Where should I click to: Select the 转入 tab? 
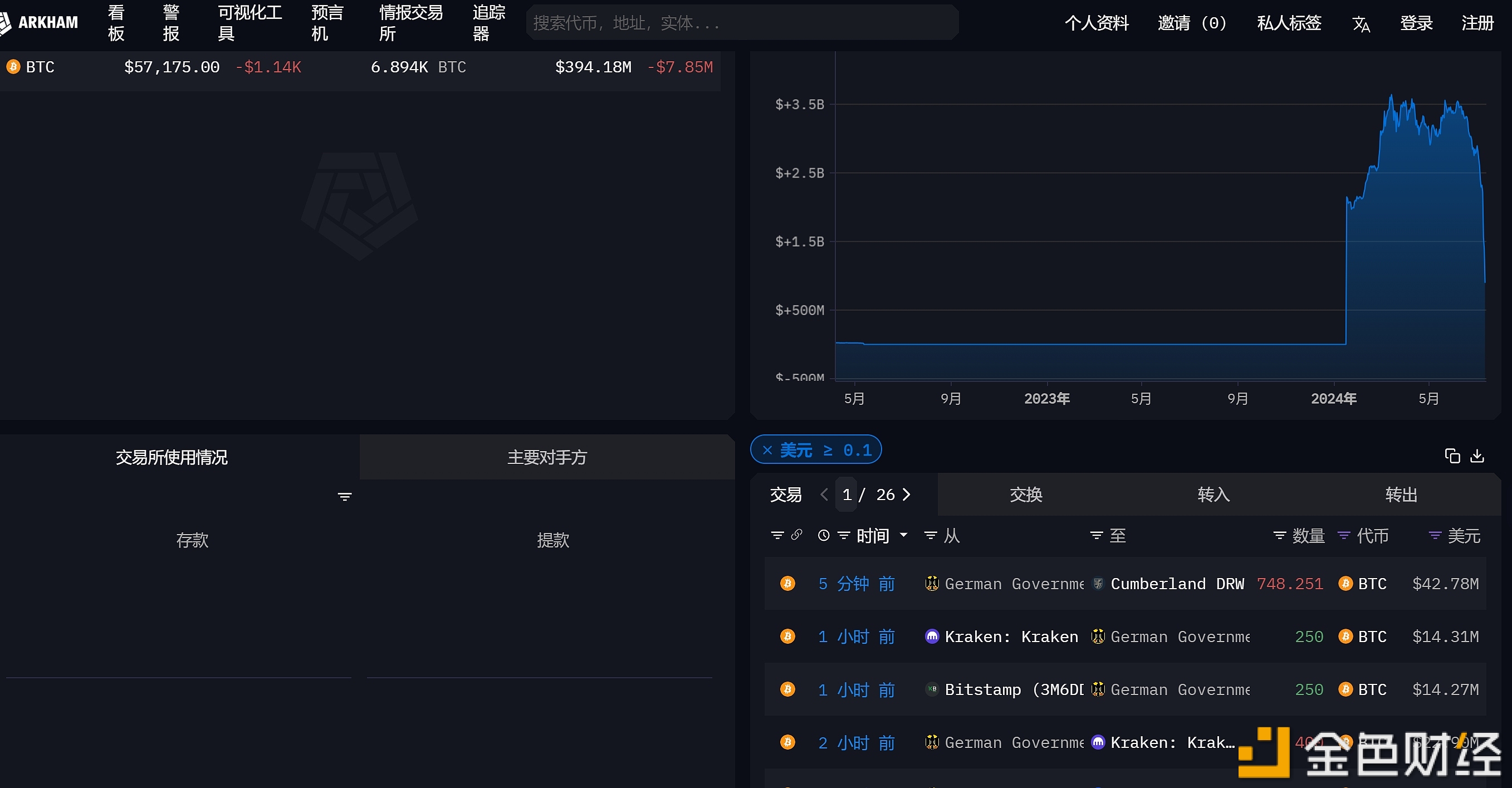(1214, 495)
